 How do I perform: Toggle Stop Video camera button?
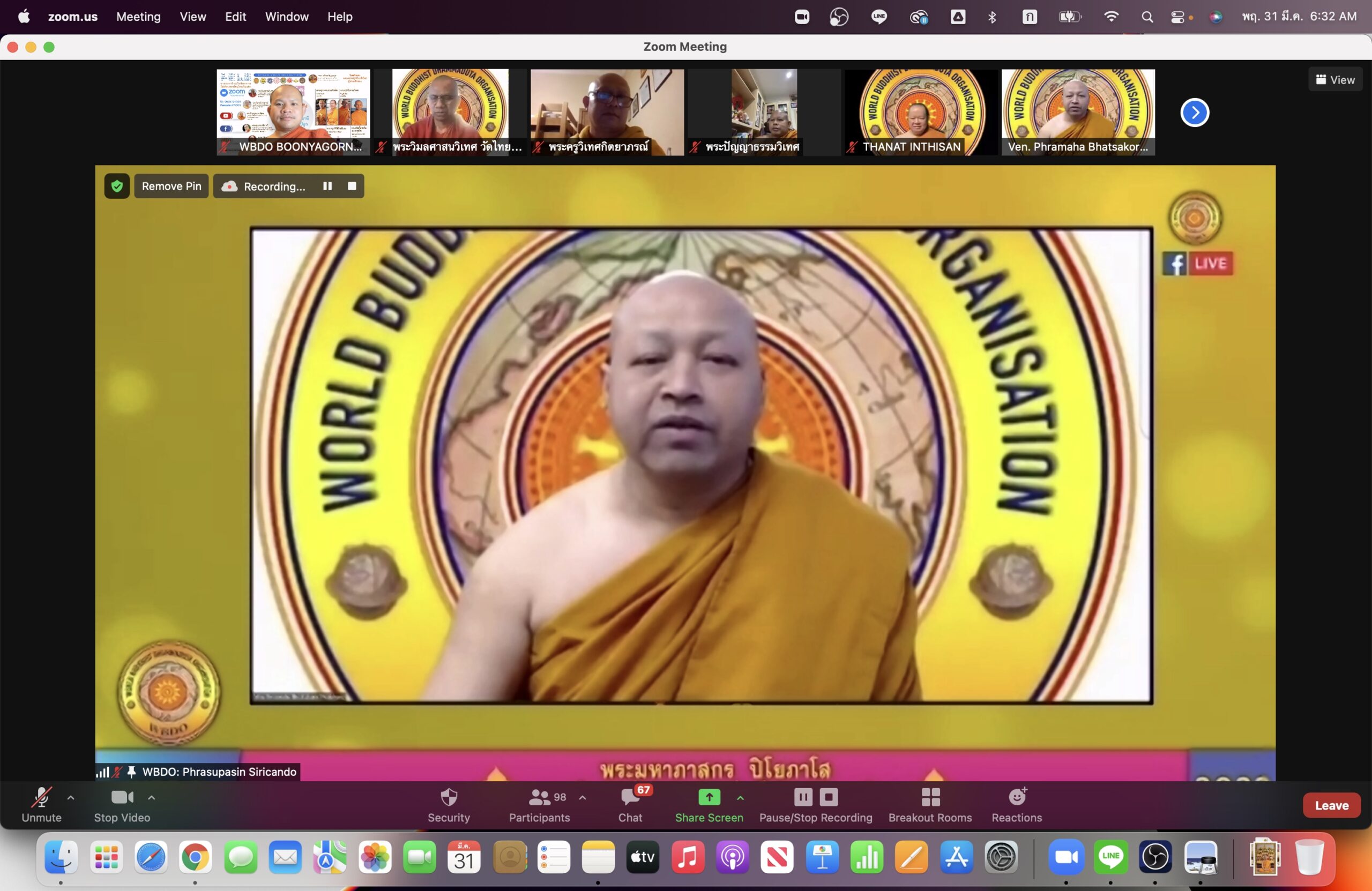pyautogui.click(x=122, y=798)
